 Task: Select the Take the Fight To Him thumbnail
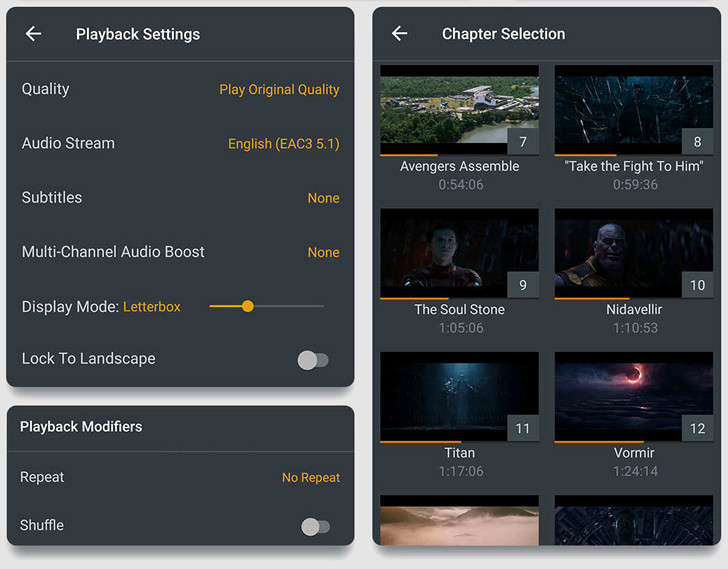tap(634, 110)
